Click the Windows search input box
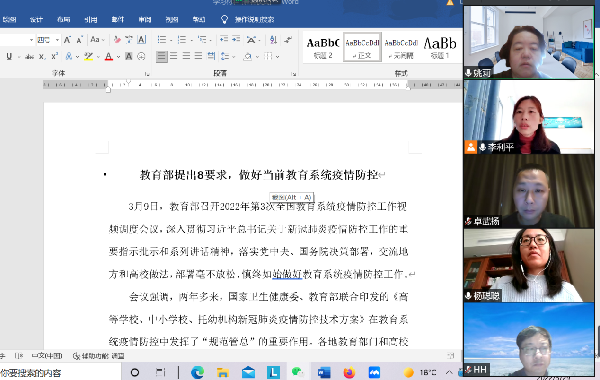 click(x=59, y=372)
